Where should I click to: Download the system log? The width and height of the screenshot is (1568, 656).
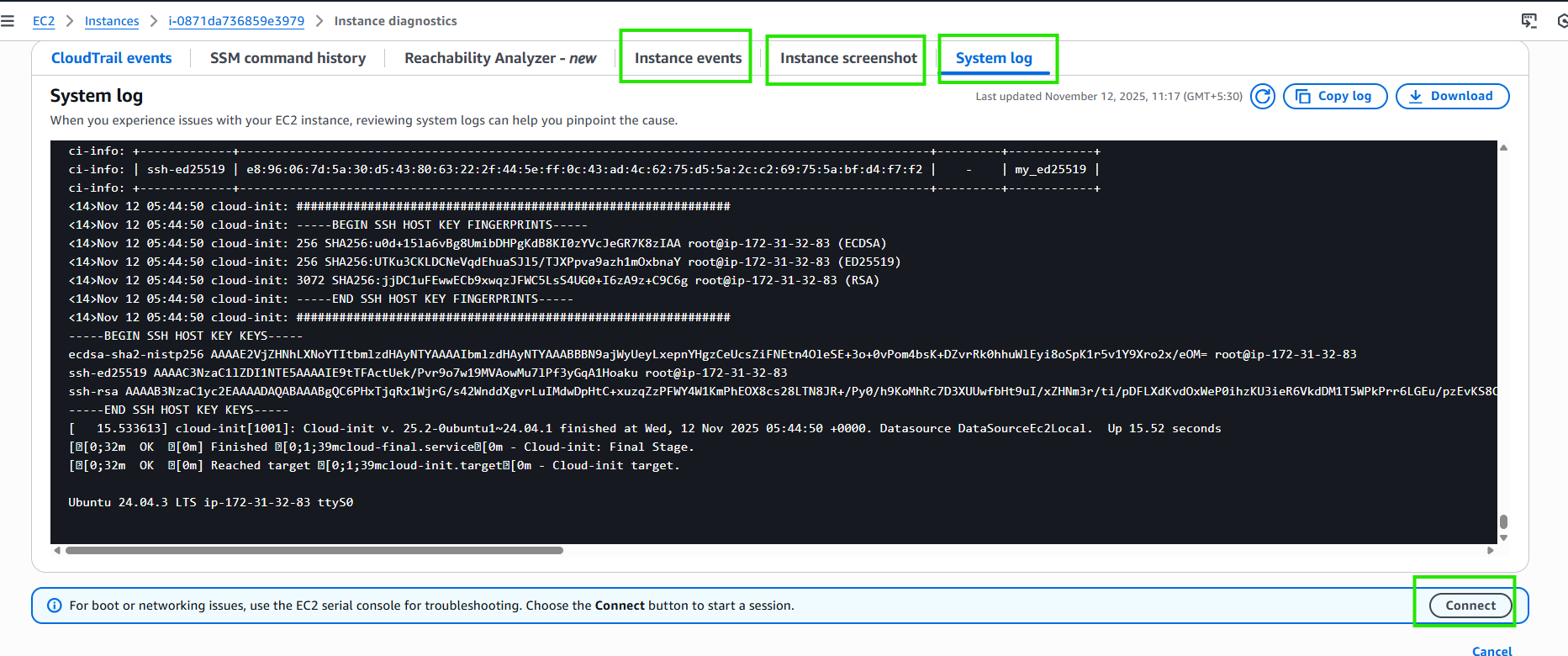point(1452,97)
